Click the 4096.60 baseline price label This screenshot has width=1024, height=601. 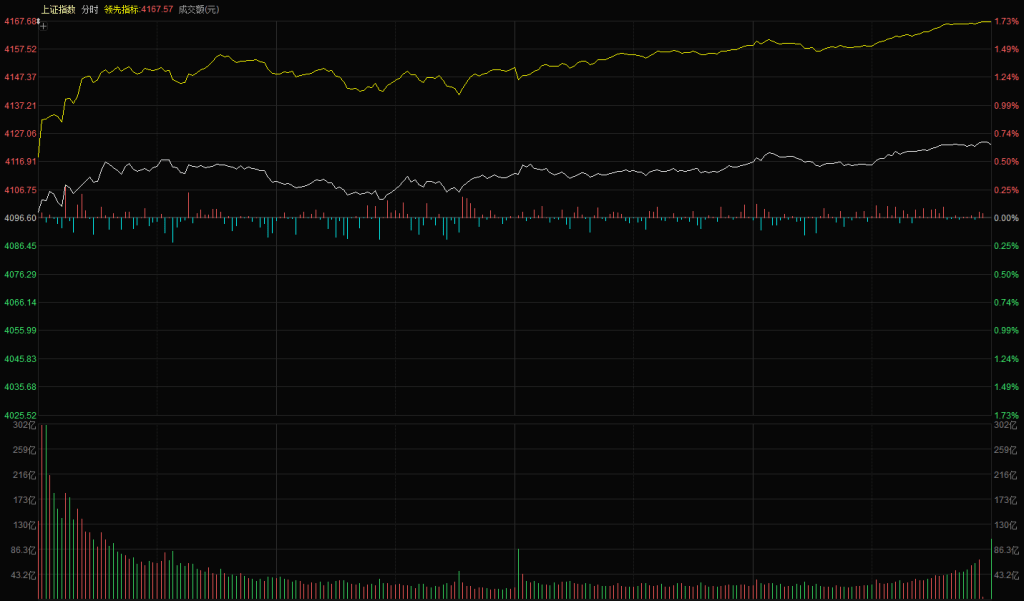(x=20, y=218)
